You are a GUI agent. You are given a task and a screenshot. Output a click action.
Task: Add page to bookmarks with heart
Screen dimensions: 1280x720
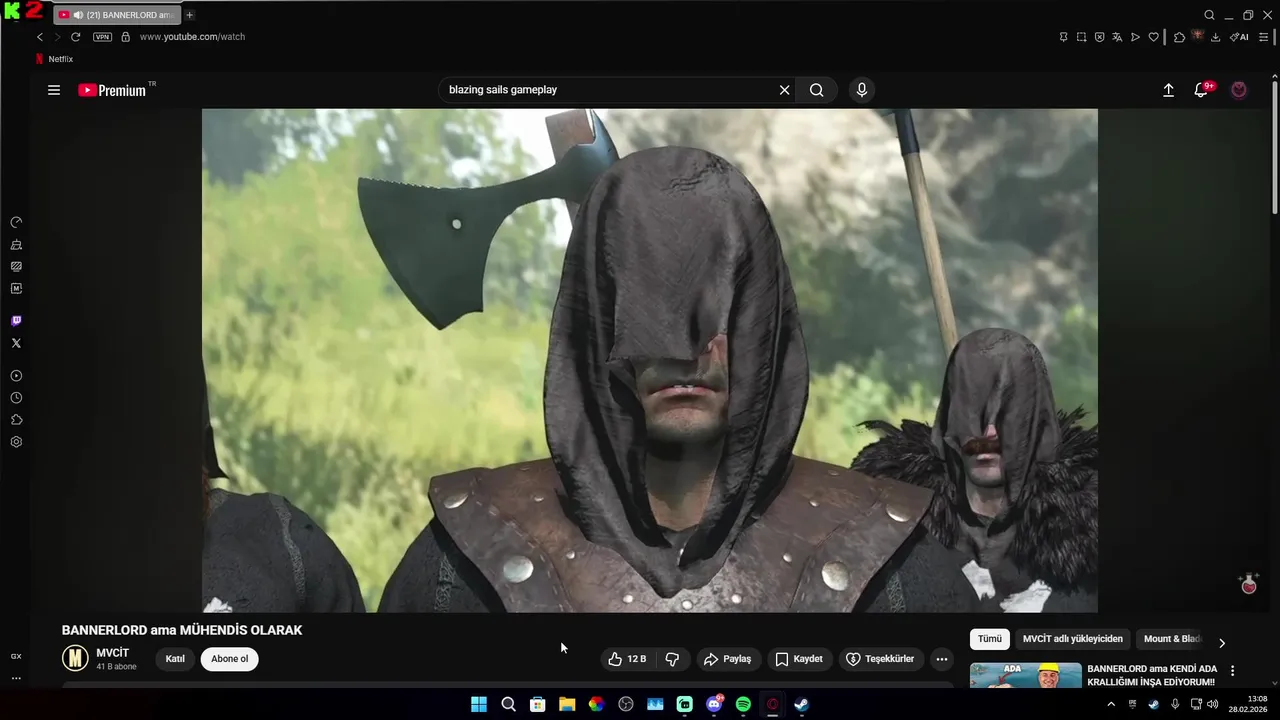[x=1153, y=37]
